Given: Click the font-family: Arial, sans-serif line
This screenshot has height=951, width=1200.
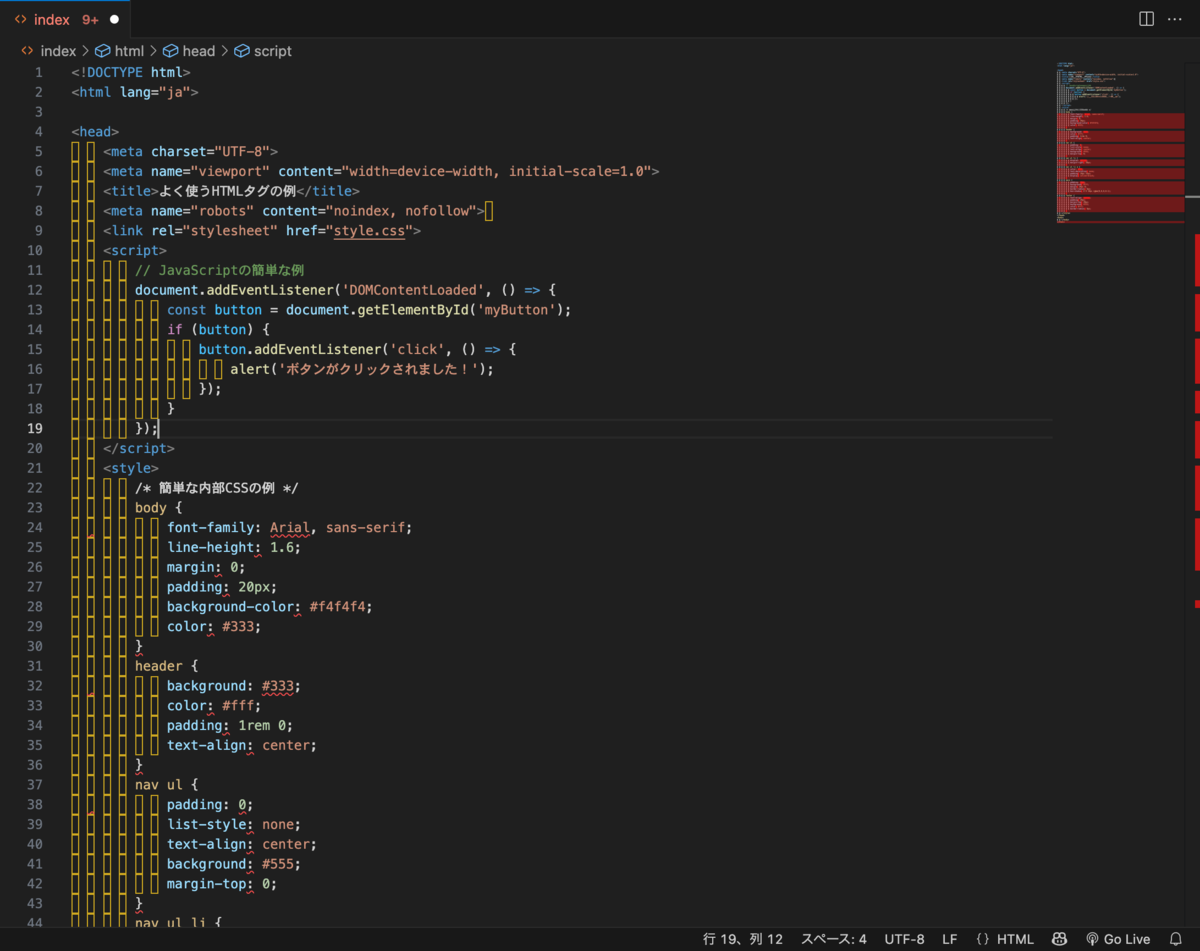Looking at the screenshot, I should pos(290,528).
